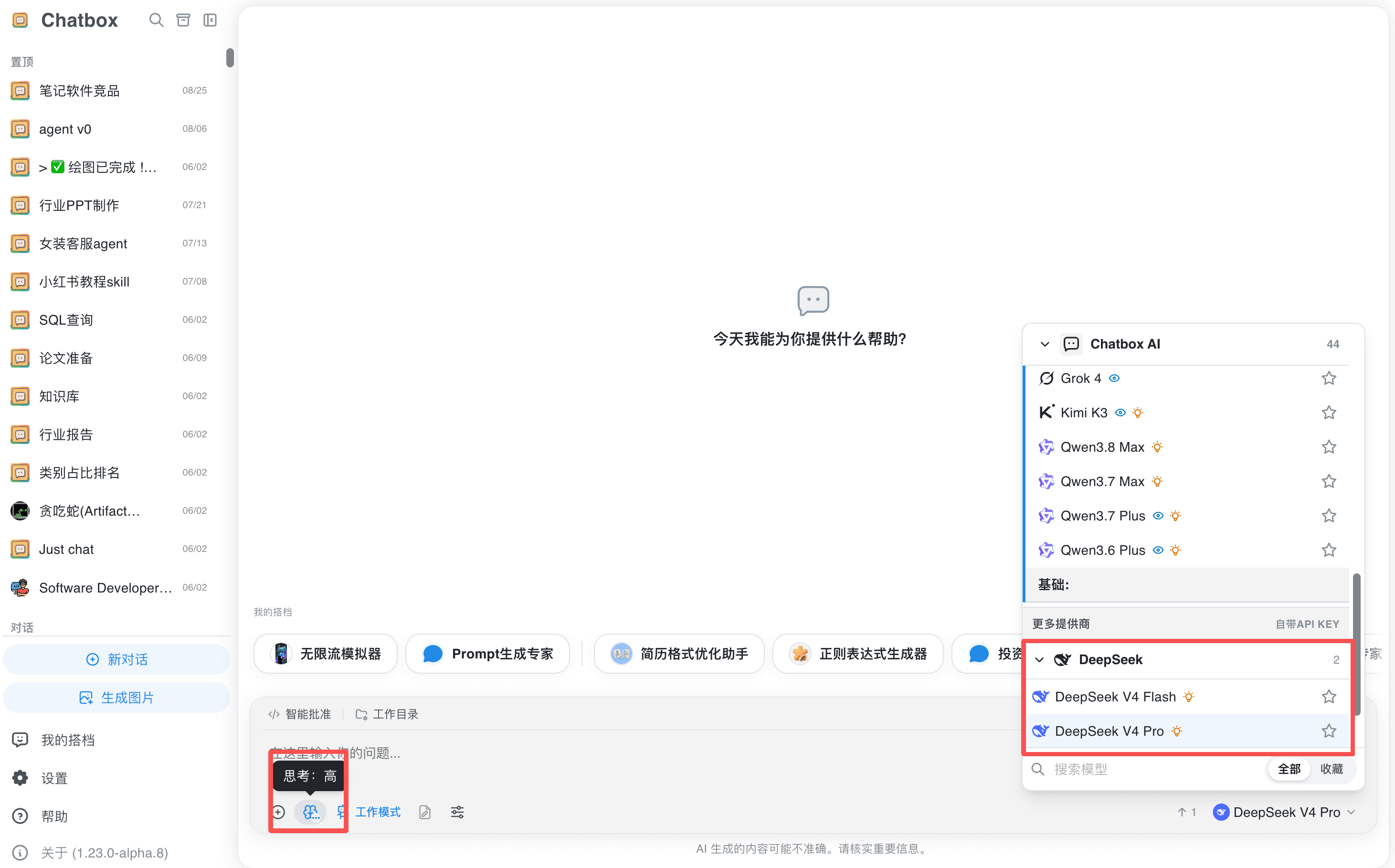Favorite DeepSeek V4 Flash with its star
The height and width of the screenshot is (868, 1395).
pos(1329,696)
